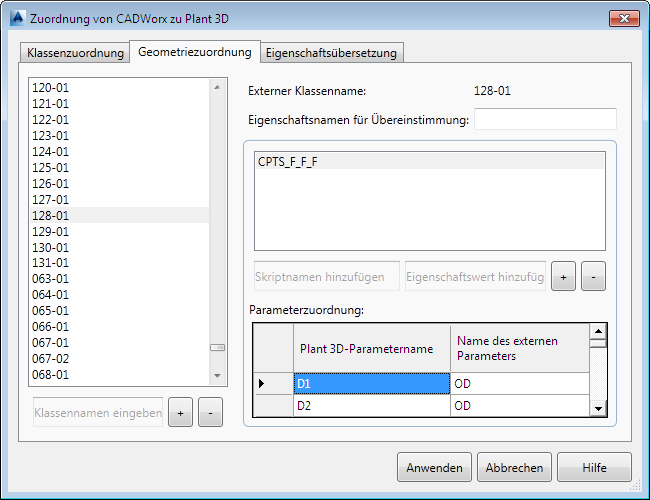Select the CPTS_F_F_F script entry
The width and height of the screenshot is (650, 500).
click(430, 162)
